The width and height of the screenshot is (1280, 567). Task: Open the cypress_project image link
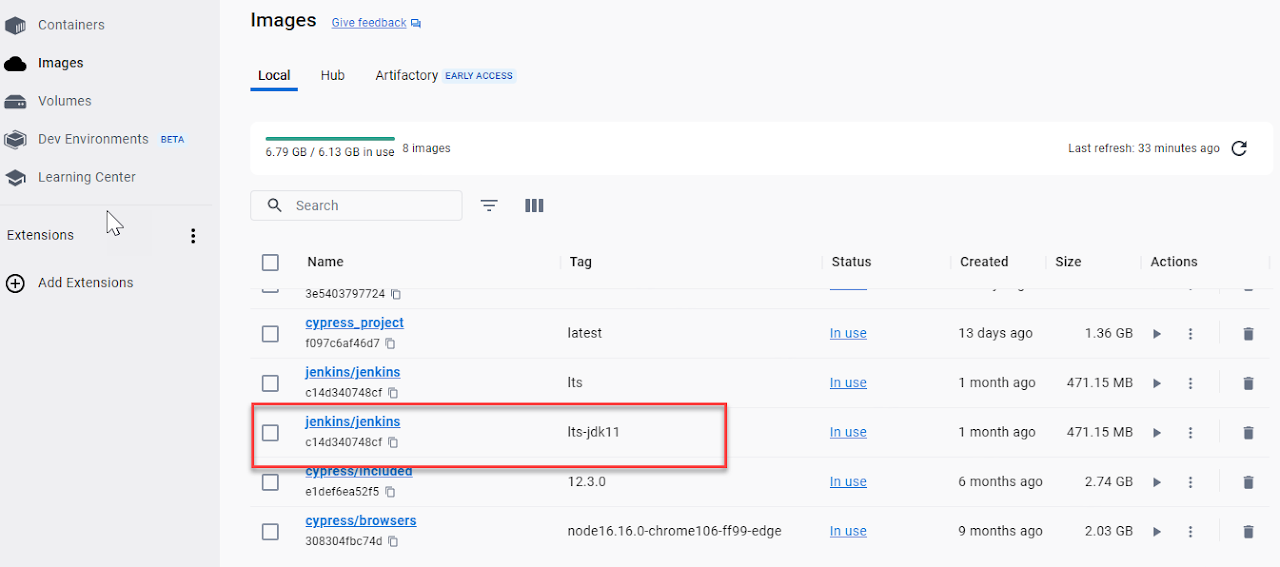coord(355,323)
